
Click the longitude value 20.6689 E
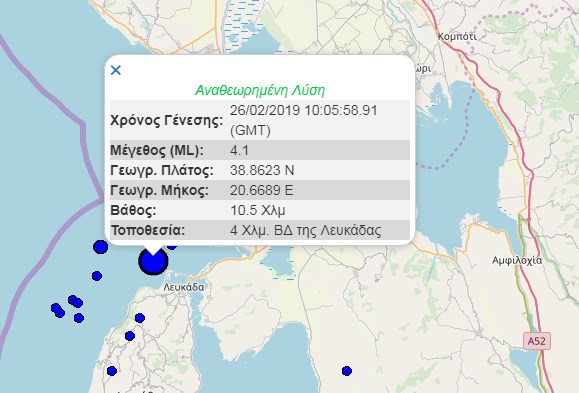[x=261, y=190]
